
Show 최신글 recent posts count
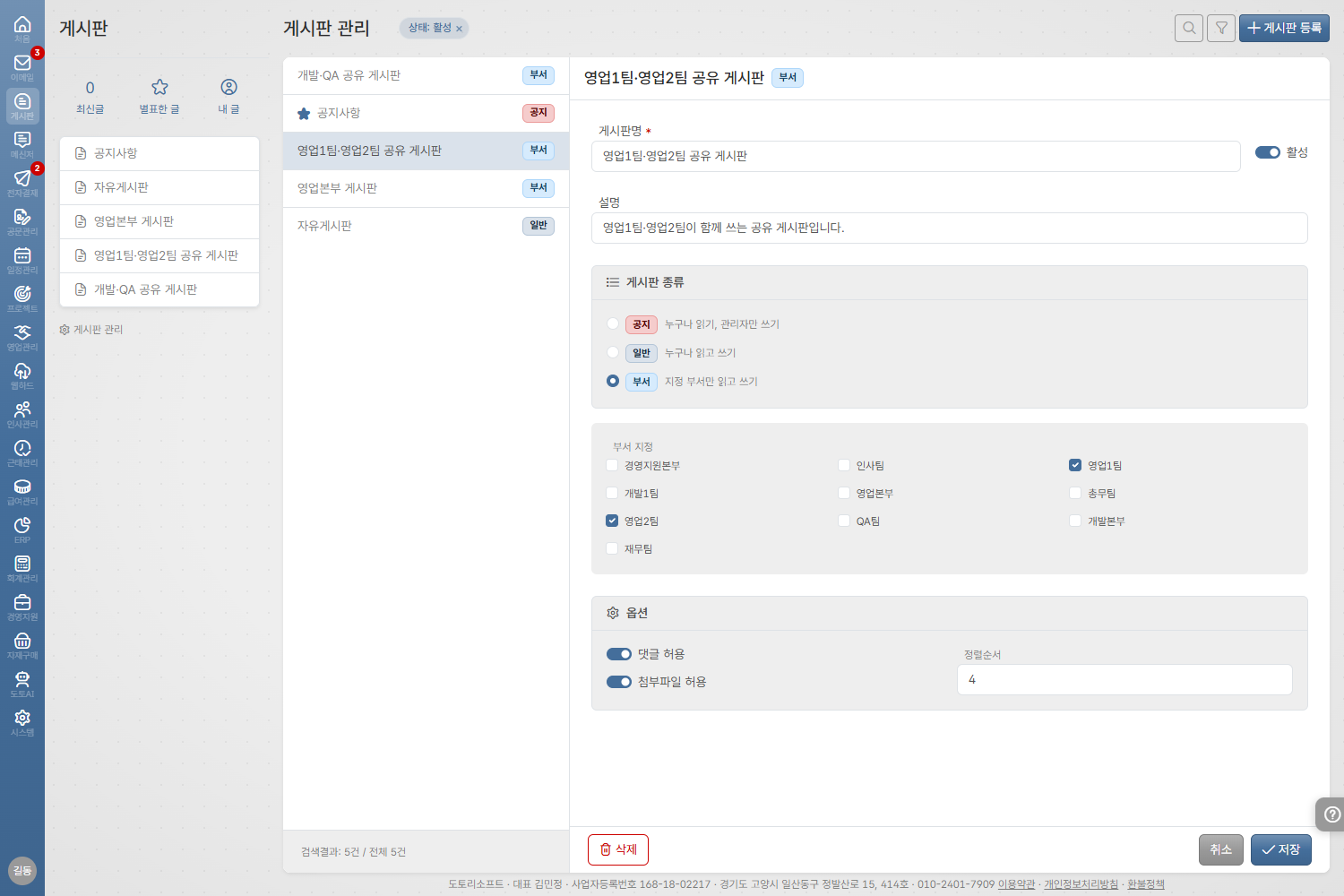[x=90, y=97]
